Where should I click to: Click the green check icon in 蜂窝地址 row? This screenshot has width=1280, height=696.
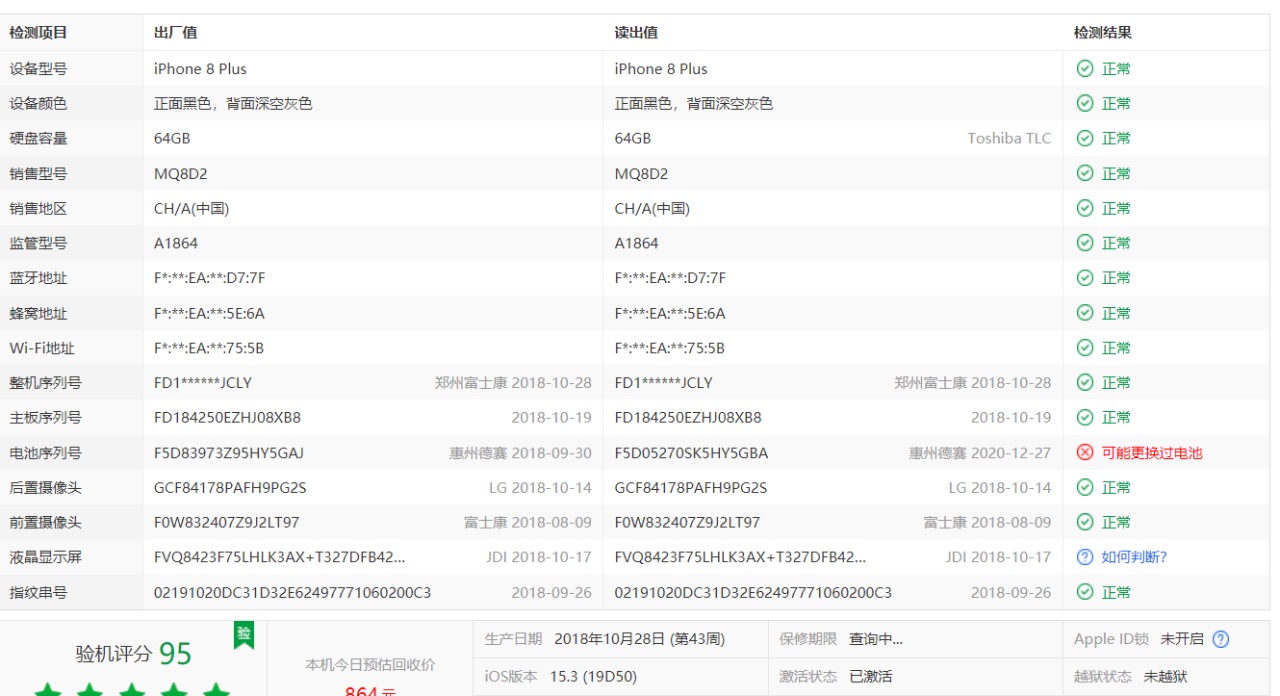click(x=1084, y=313)
